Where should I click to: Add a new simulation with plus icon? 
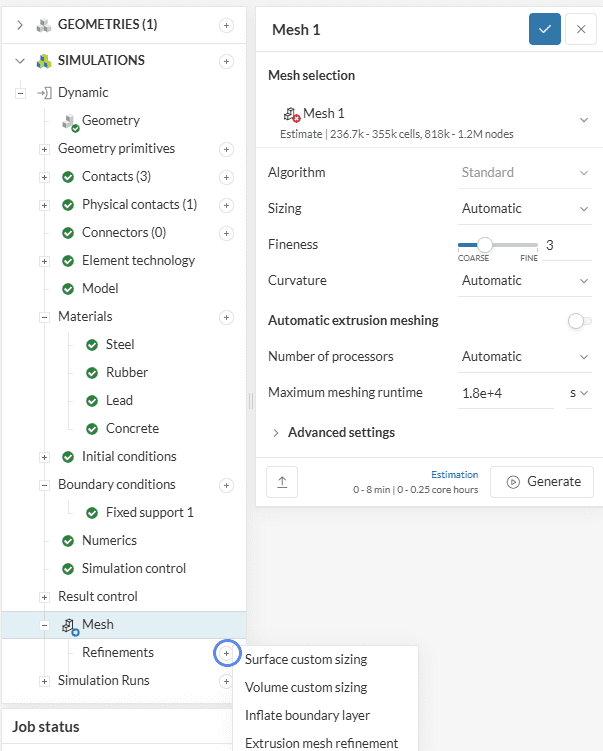pos(227,61)
